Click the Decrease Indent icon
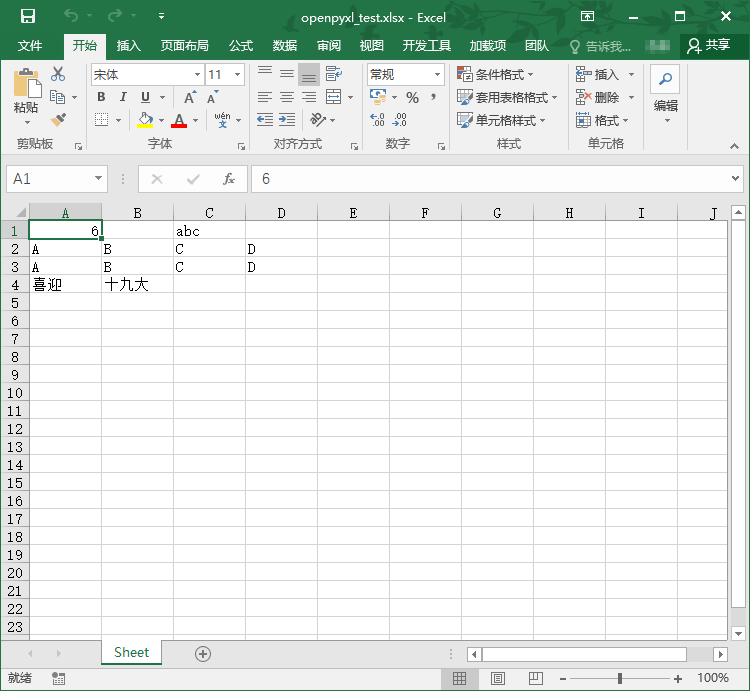The image size is (750, 691). point(265,119)
